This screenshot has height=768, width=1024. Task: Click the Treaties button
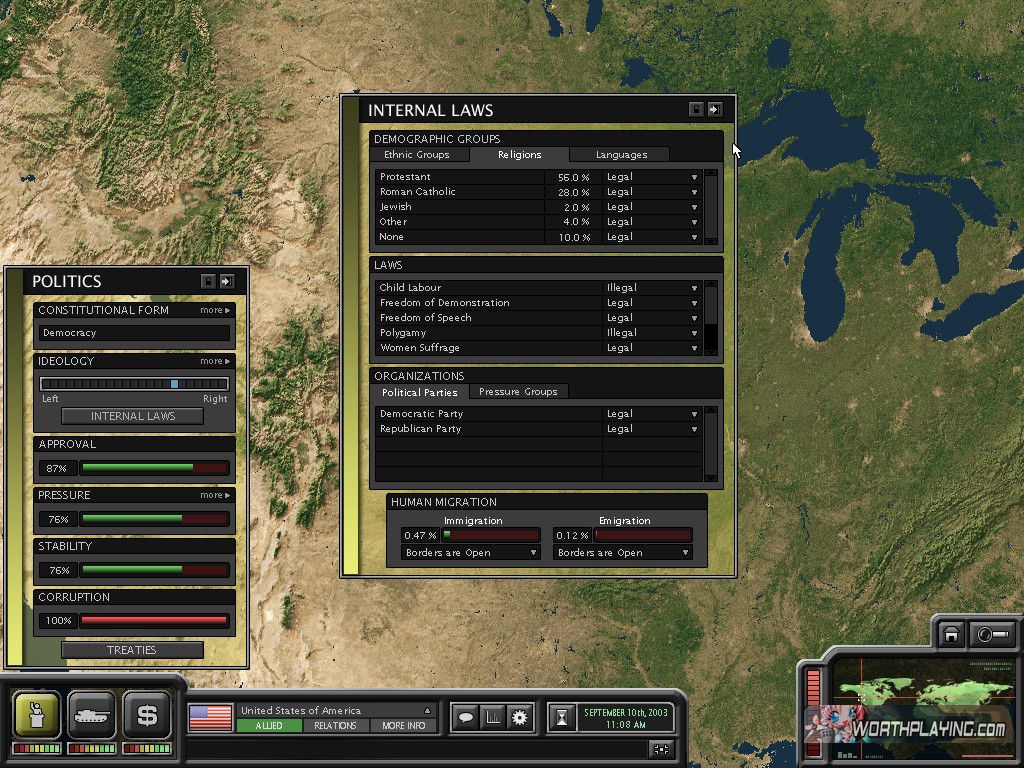tap(132, 650)
